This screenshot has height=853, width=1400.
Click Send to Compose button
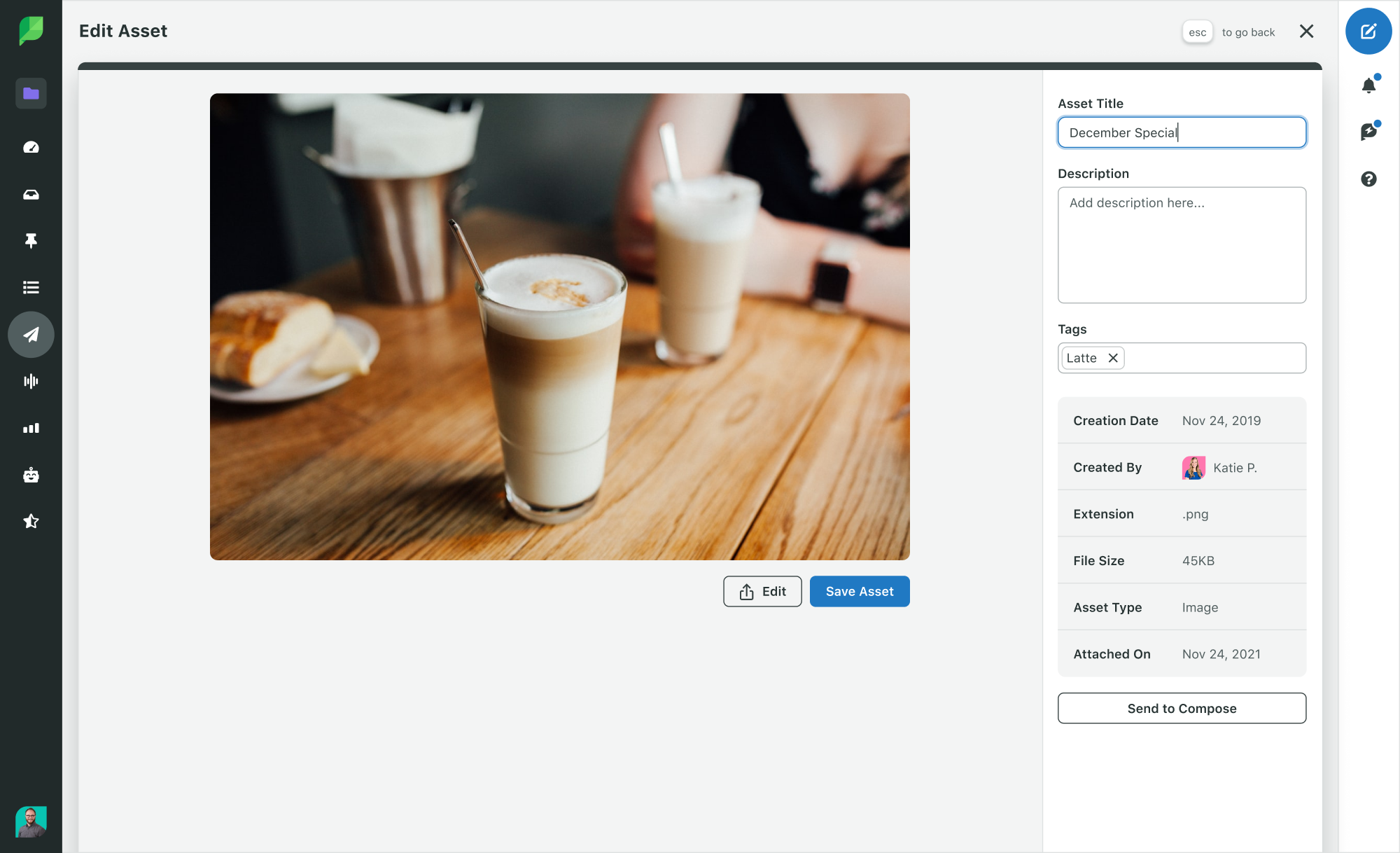1182,708
